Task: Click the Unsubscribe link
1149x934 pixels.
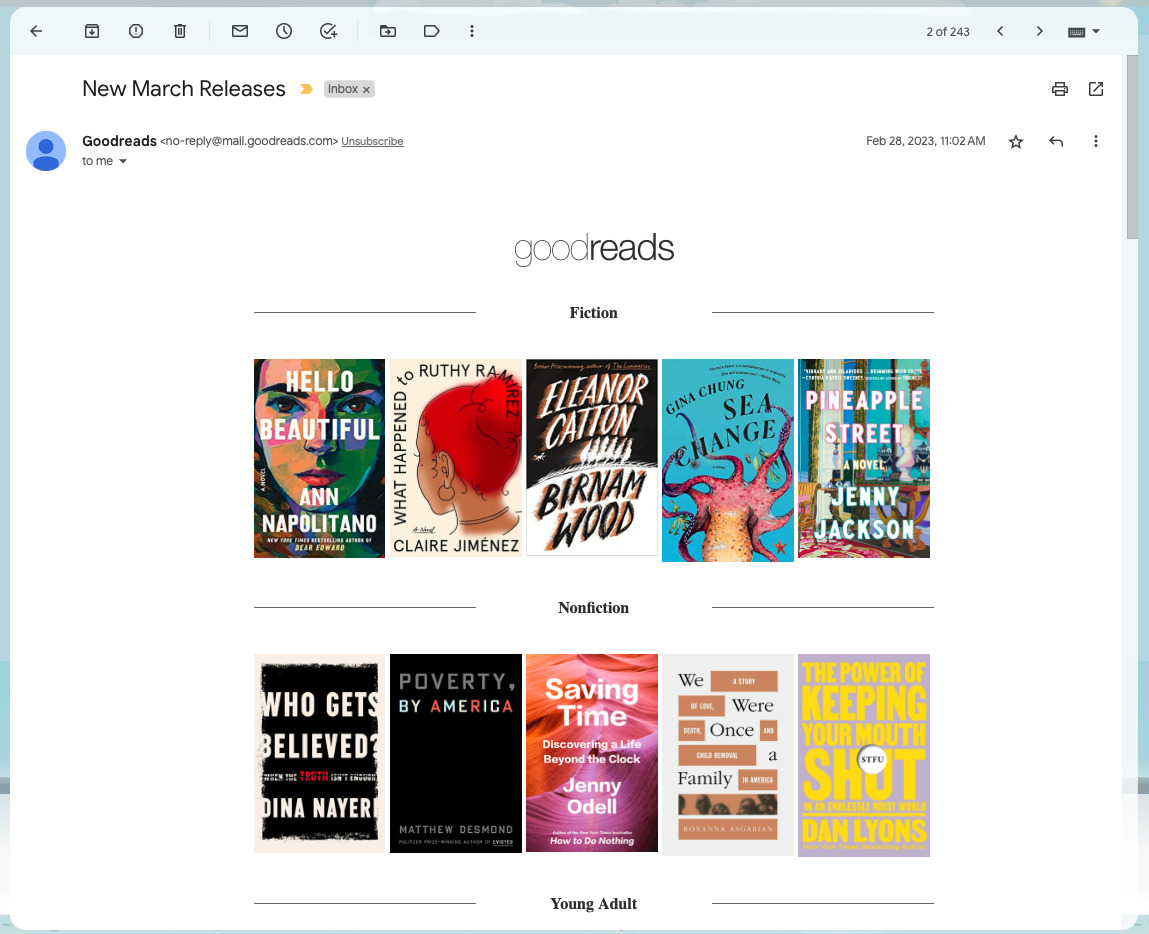Action: (x=372, y=142)
